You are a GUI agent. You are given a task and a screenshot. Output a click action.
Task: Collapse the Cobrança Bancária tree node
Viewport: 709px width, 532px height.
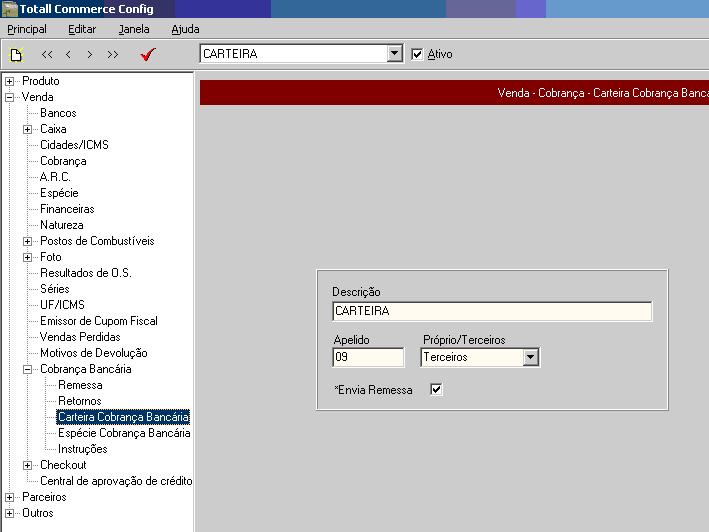(28, 369)
